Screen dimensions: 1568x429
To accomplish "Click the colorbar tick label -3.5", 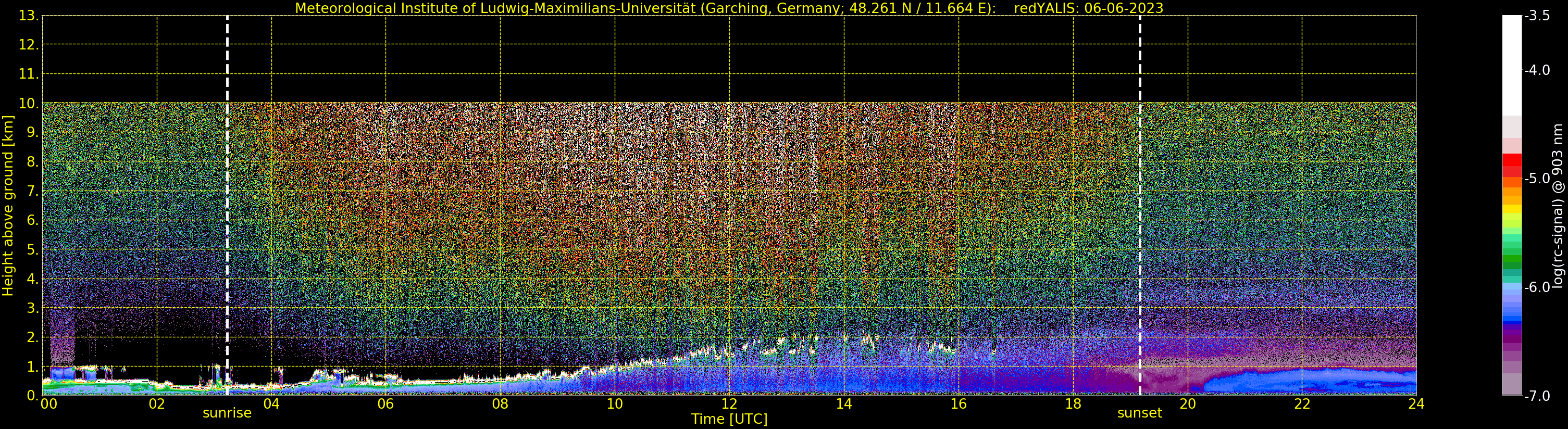I will tap(1537, 16).
